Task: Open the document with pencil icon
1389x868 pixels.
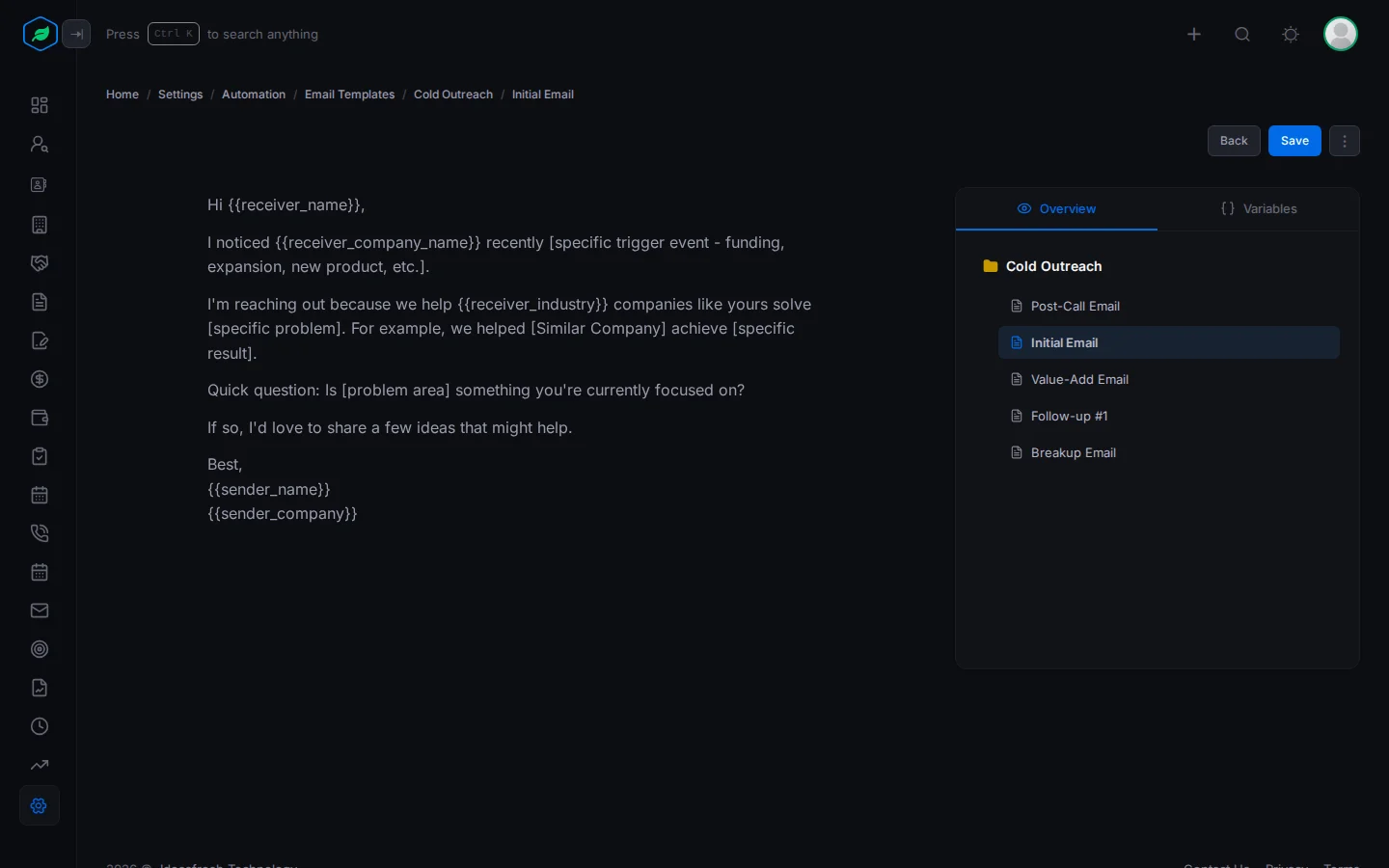Action: 40,340
